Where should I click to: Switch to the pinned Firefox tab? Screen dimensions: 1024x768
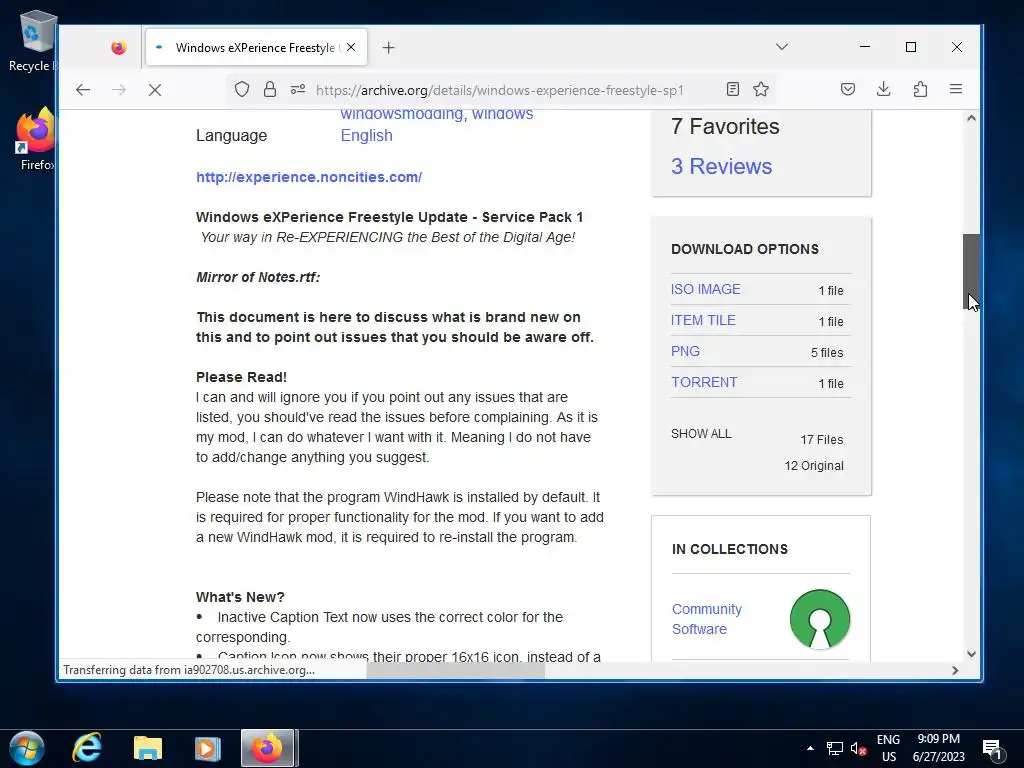click(119, 48)
